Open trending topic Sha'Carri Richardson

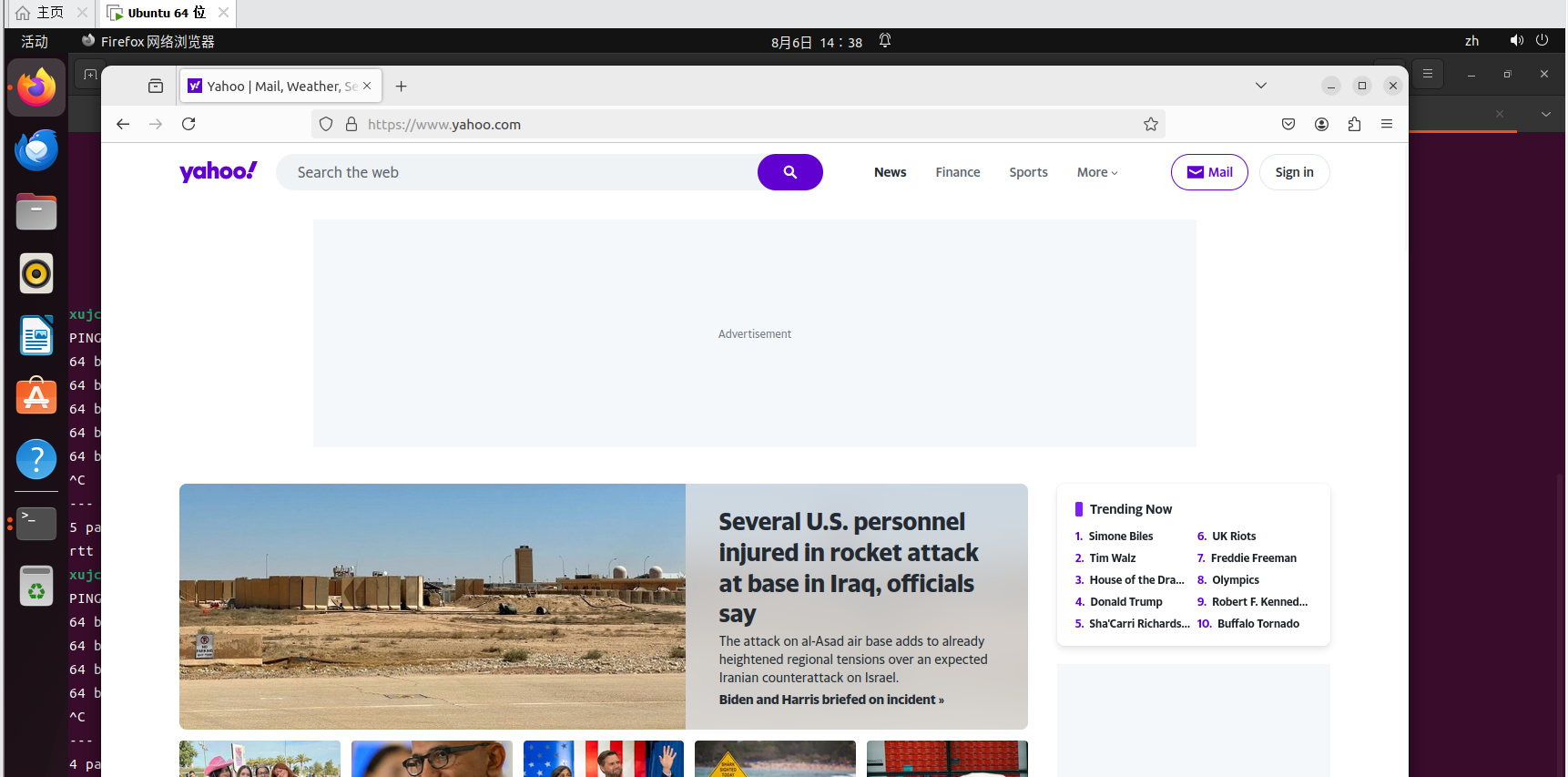point(1139,624)
